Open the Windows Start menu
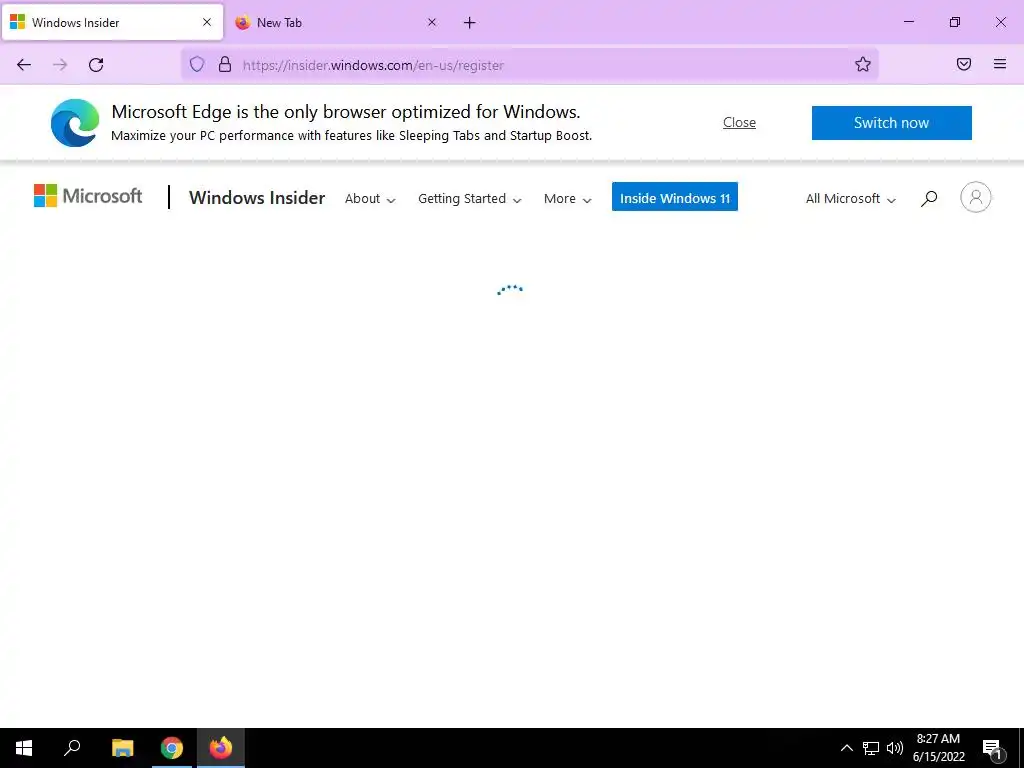Screen dimensions: 1024x768 click(24, 748)
